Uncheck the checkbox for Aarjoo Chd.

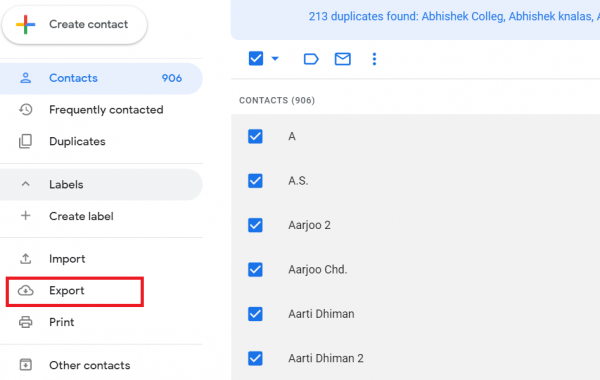[255, 269]
